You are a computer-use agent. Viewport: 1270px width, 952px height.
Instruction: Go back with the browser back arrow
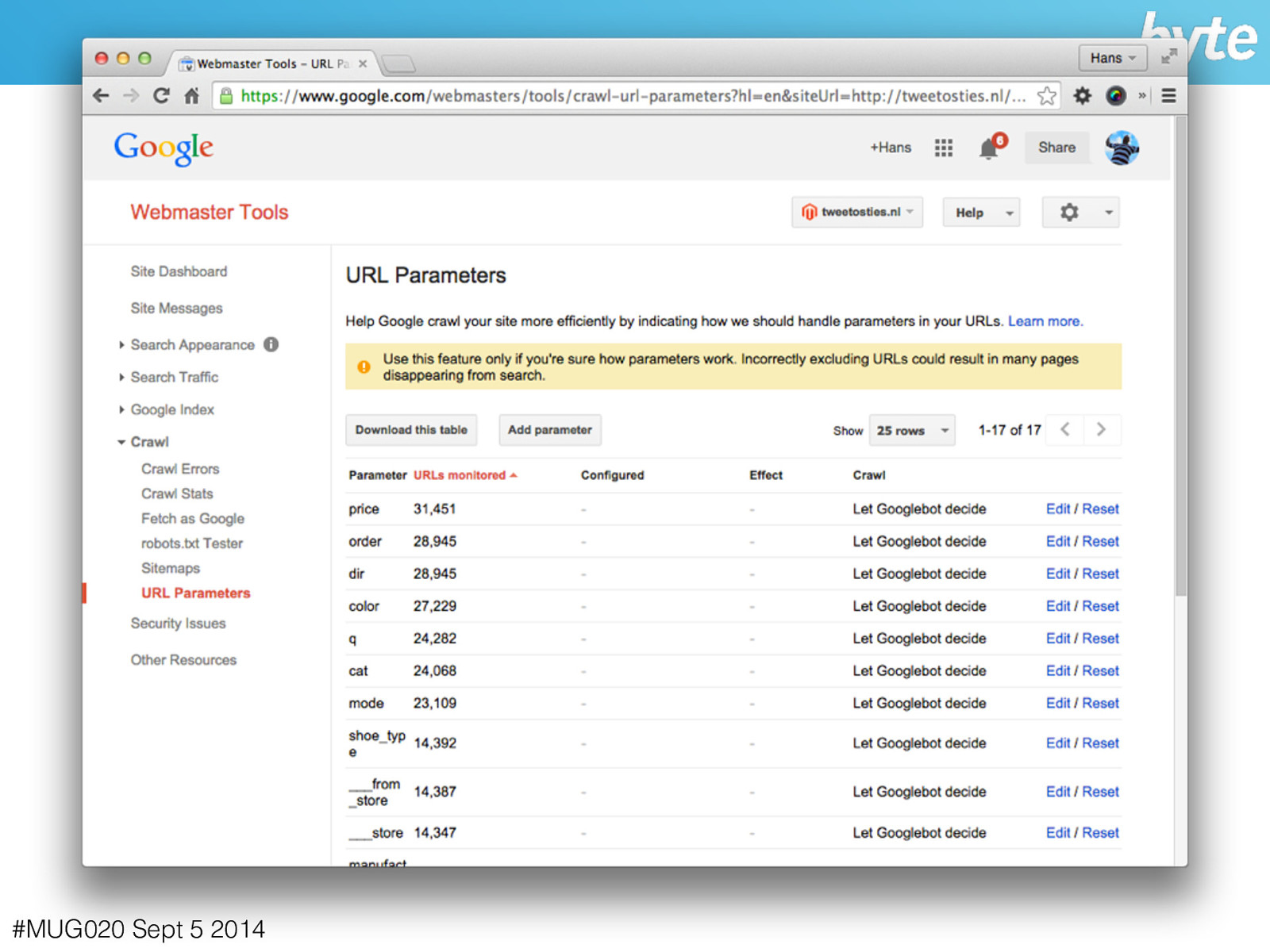pyautogui.click(x=101, y=96)
